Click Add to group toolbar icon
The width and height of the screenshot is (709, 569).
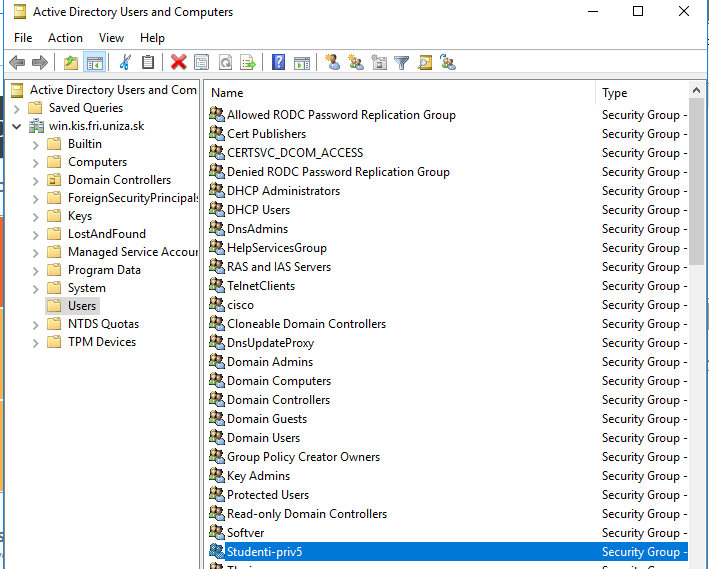coord(448,62)
